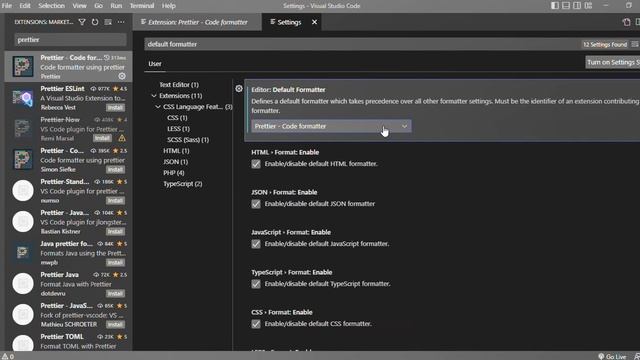Select Prettier - Code formatter extension logo

23,67
